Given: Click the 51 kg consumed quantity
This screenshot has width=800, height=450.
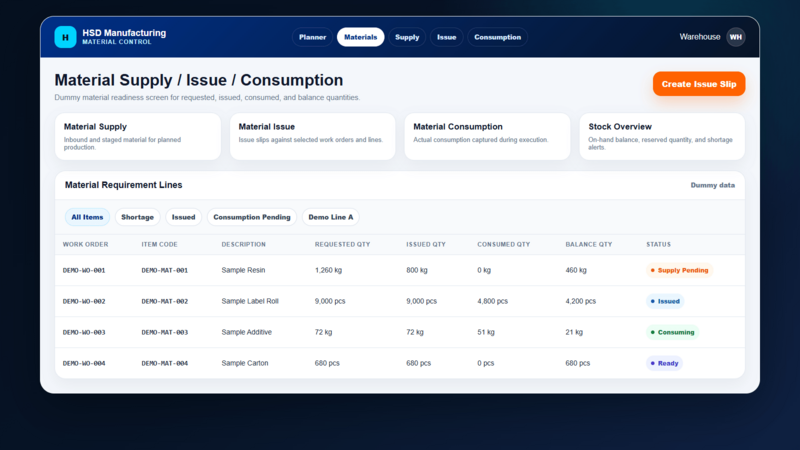Looking at the screenshot, I should [486, 332].
